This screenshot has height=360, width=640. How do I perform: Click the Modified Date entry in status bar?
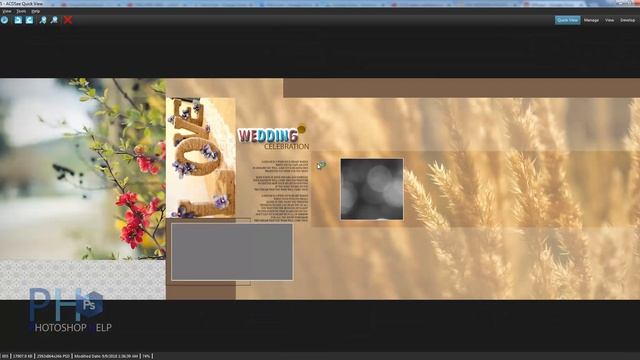pos(106,356)
